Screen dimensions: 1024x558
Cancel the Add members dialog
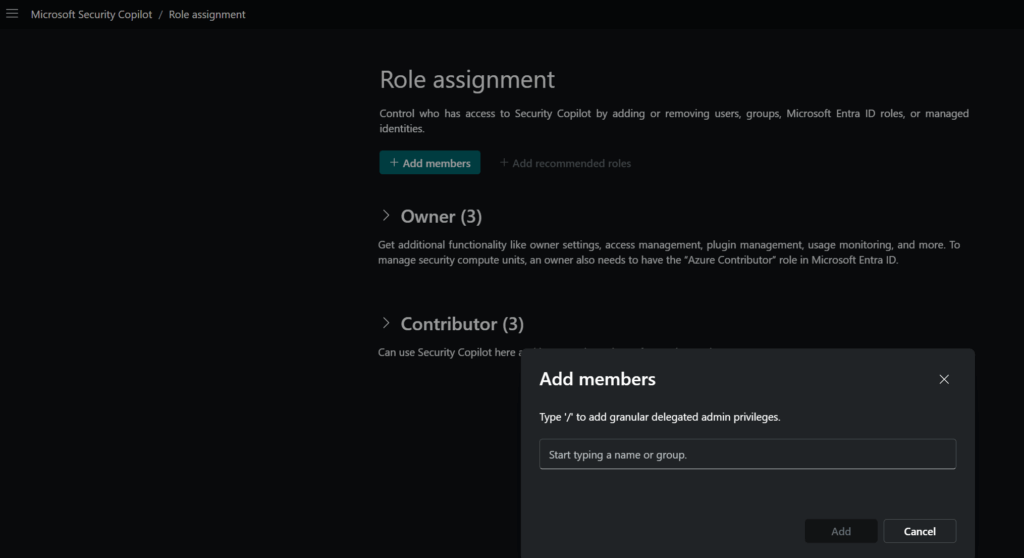point(920,531)
